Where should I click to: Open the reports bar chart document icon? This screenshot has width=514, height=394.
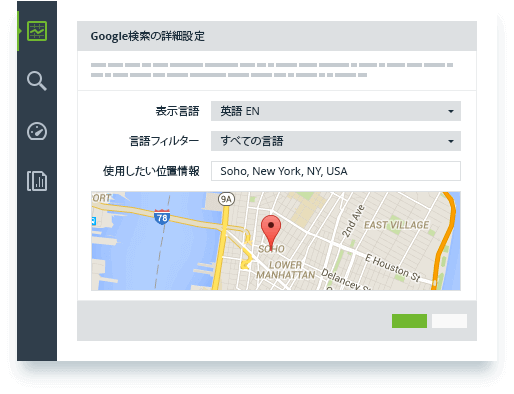(37, 181)
